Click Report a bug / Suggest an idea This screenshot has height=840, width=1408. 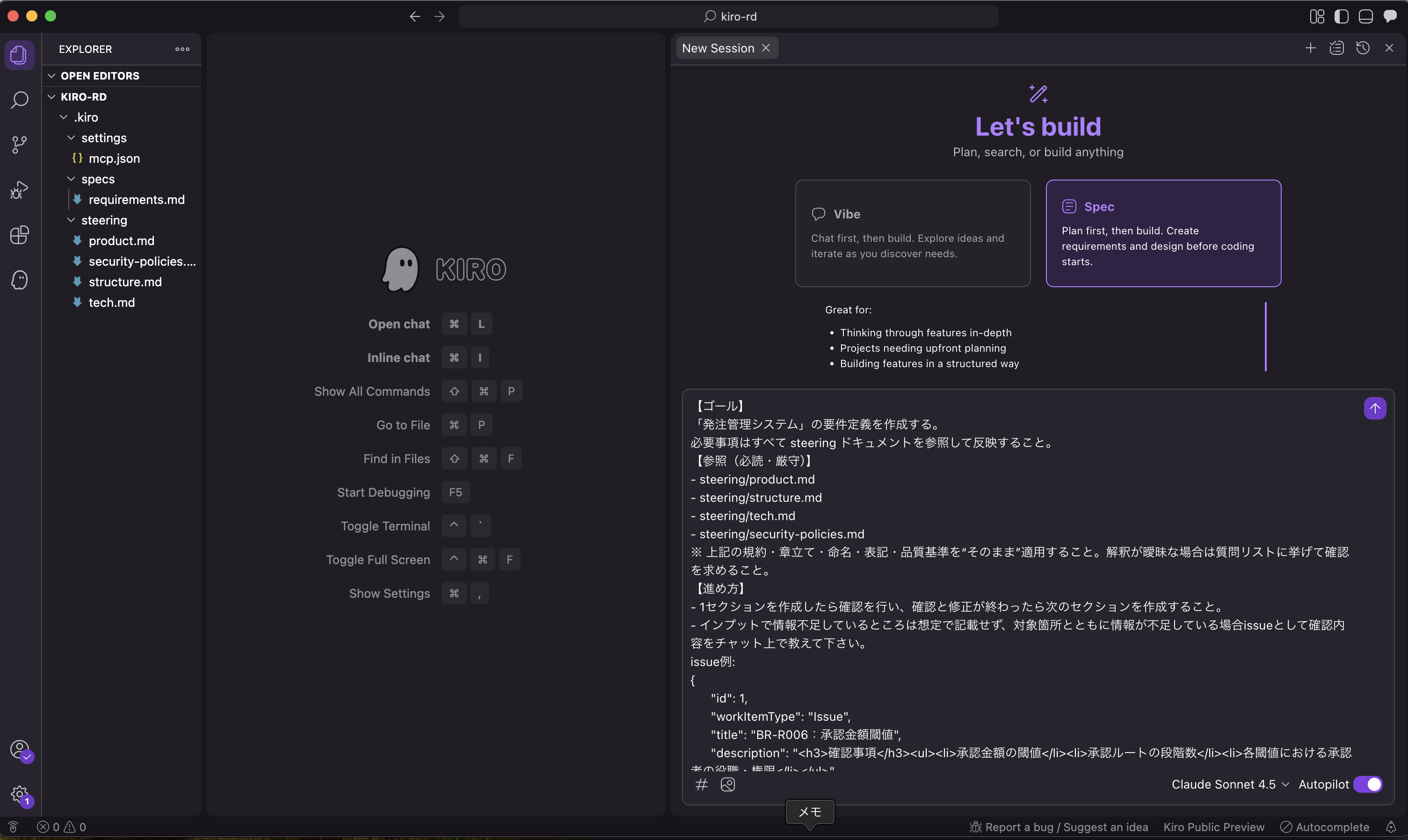coord(1059,827)
